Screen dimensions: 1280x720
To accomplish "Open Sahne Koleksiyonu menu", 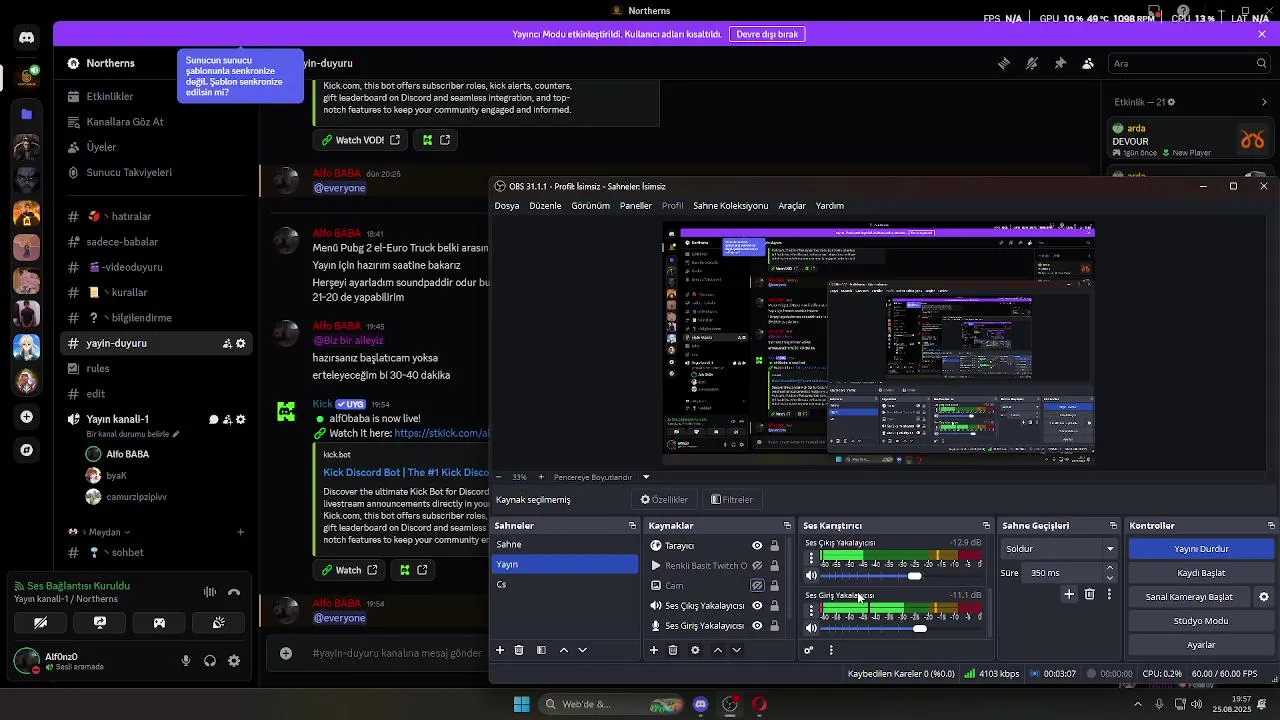I will pyautogui.click(x=730, y=206).
